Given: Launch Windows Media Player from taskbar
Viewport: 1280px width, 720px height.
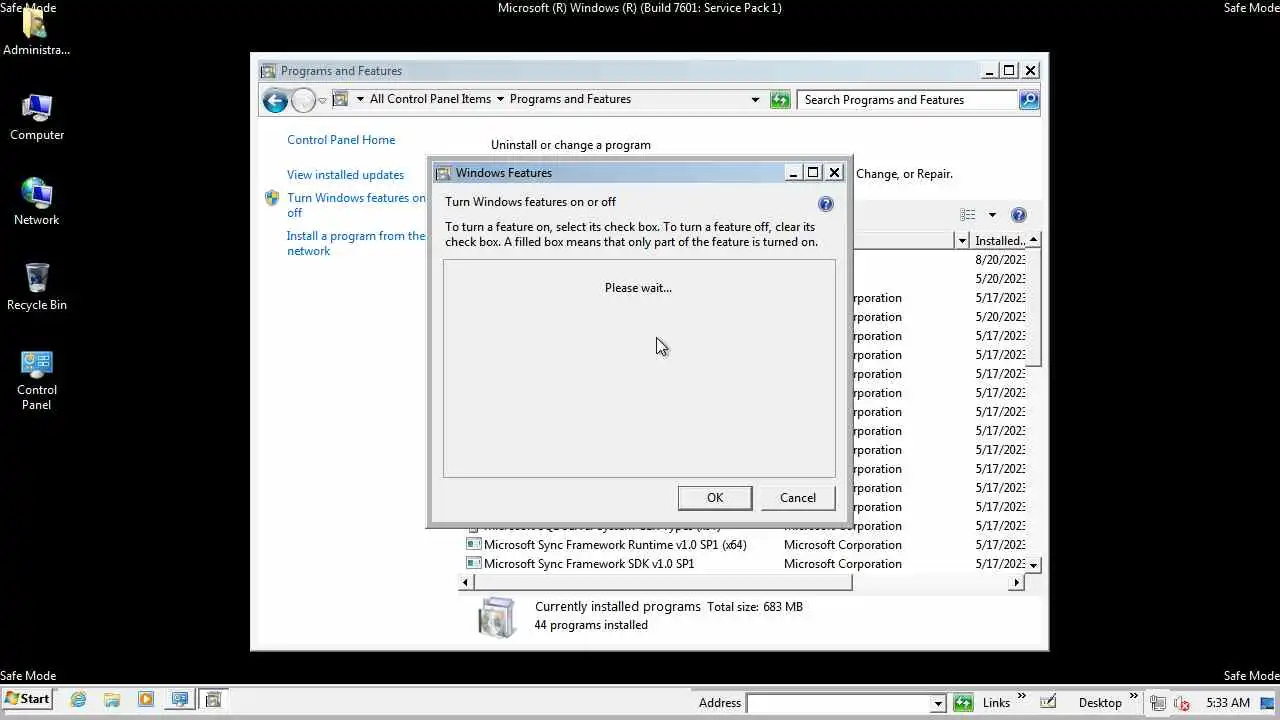Looking at the screenshot, I should tap(146, 700).
